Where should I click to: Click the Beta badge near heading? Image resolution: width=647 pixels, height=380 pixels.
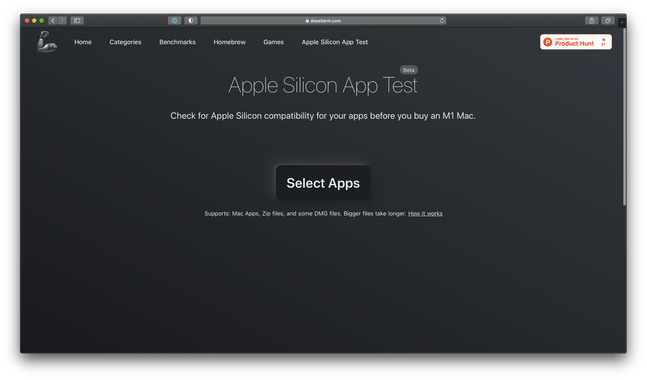coord(409,70)
